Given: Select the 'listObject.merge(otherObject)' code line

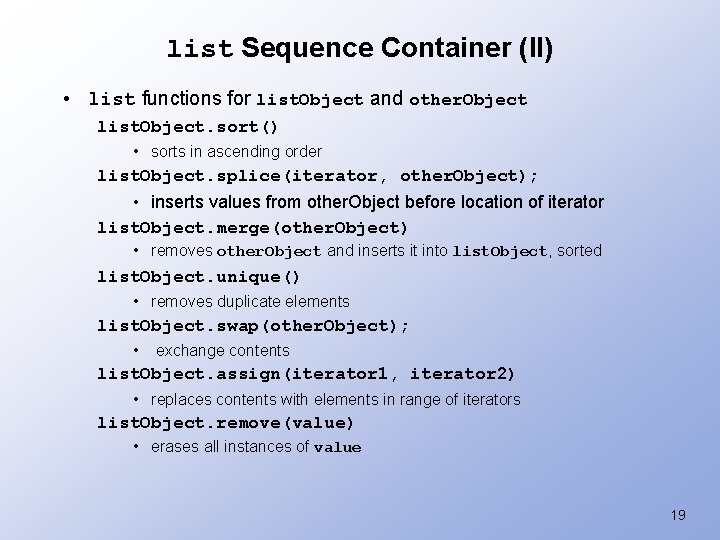Looking at the screenshot, I should point(252,228).
